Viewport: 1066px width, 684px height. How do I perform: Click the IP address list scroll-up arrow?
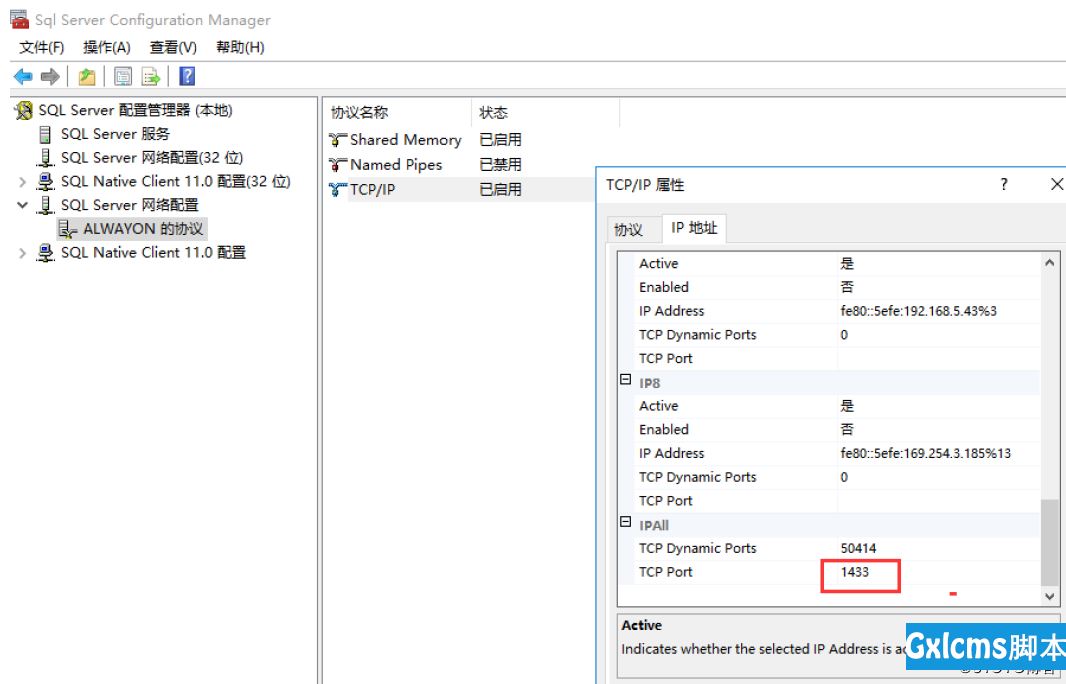pyautogui.click(x=1050, y=262)
